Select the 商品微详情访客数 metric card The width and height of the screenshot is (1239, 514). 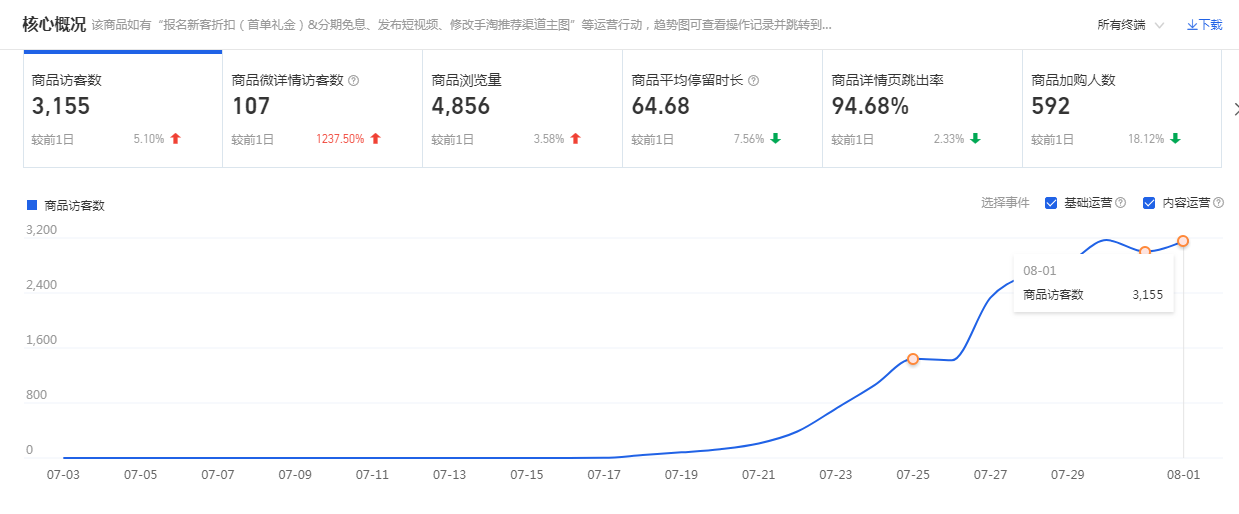coord(322,109)
